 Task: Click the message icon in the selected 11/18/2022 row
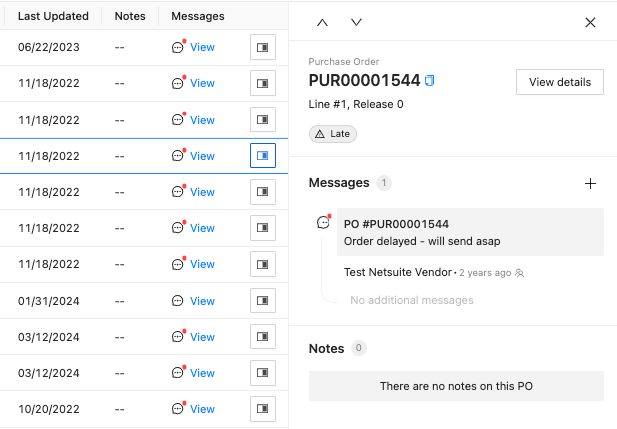pos(179,155)
